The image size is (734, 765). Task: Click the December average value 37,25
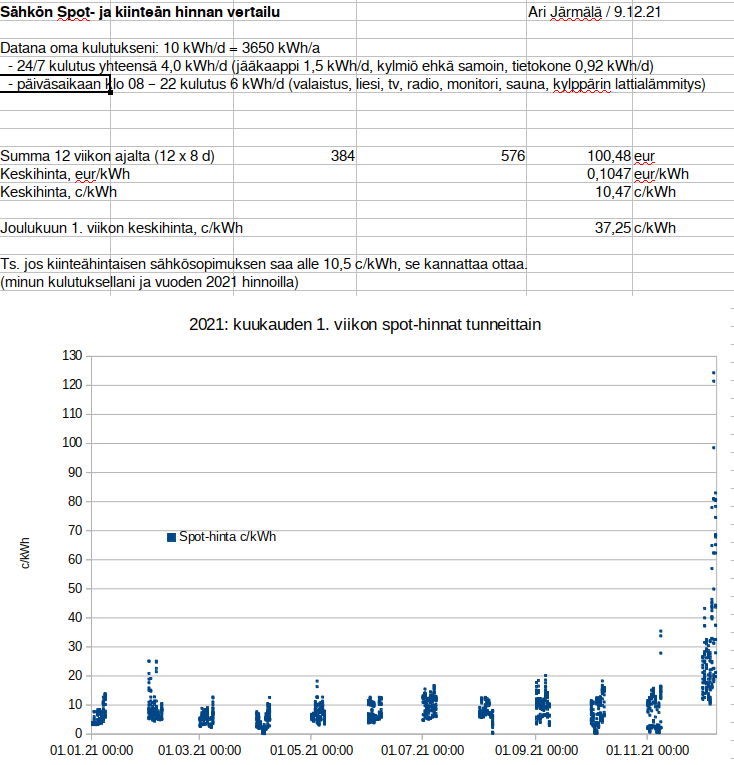612,228
